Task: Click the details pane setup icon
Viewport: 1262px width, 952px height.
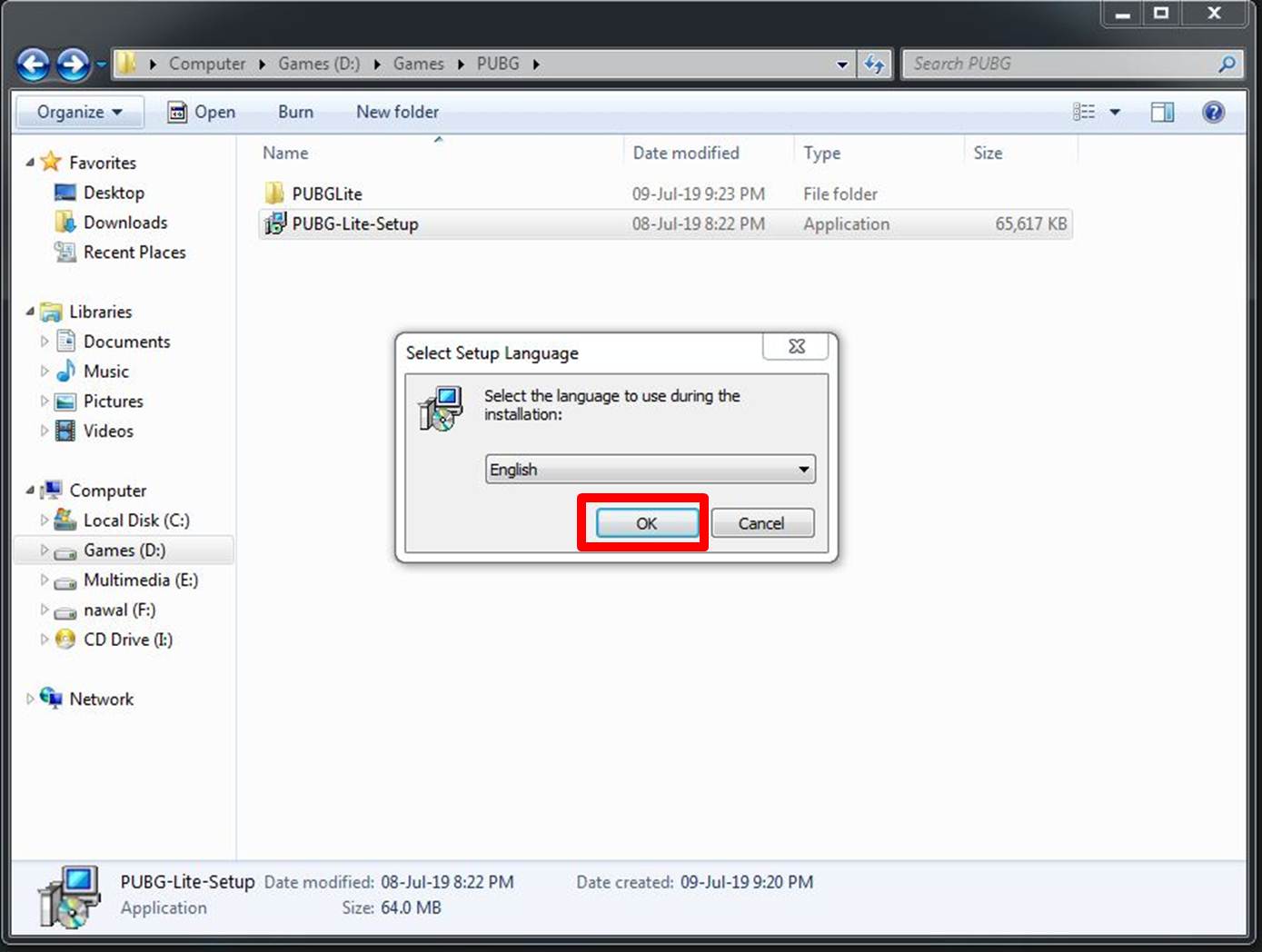Action: [69, 897]
